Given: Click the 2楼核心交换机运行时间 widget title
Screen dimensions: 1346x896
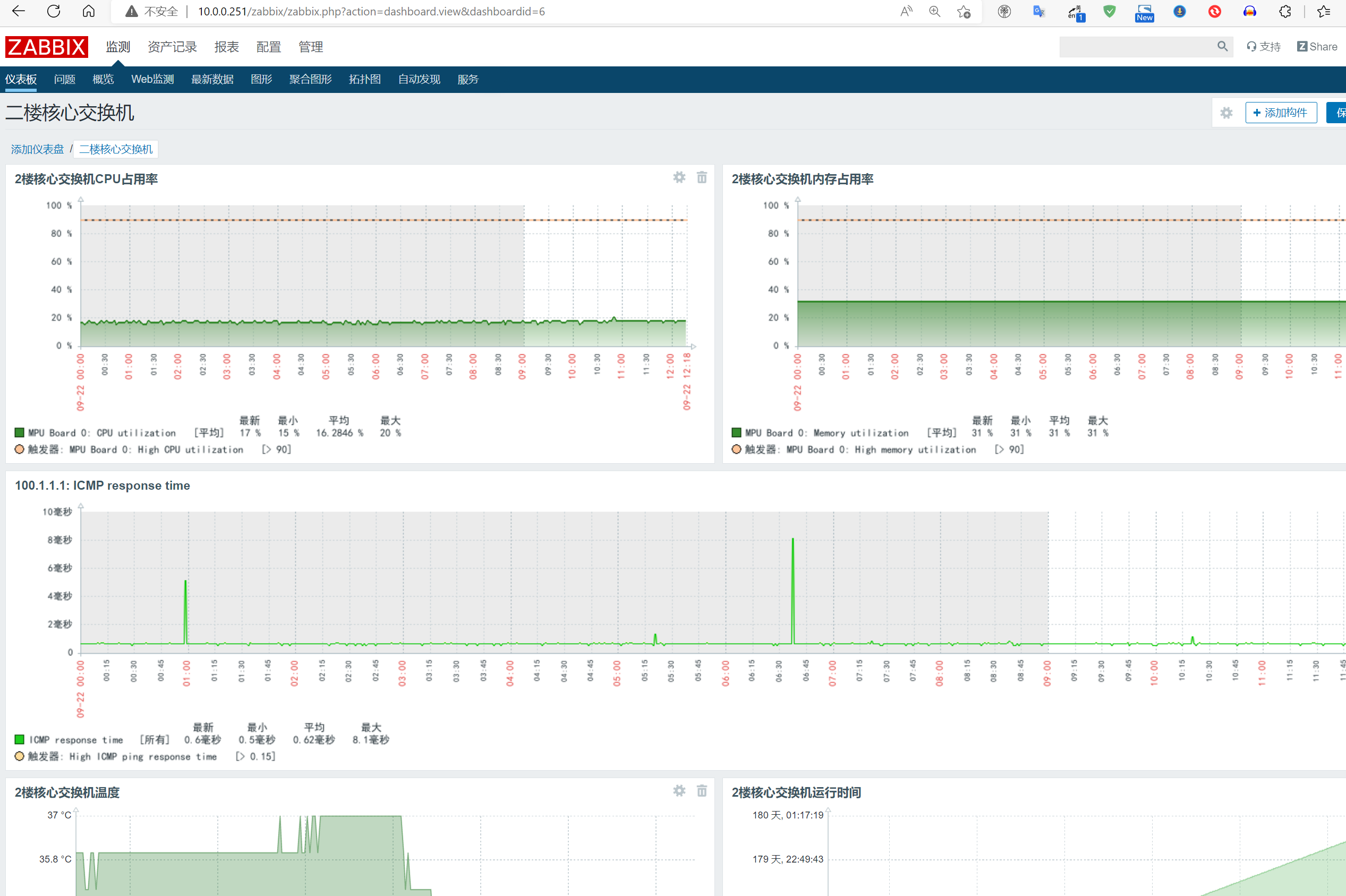Looking at the screenshot, I should point(796,792).
